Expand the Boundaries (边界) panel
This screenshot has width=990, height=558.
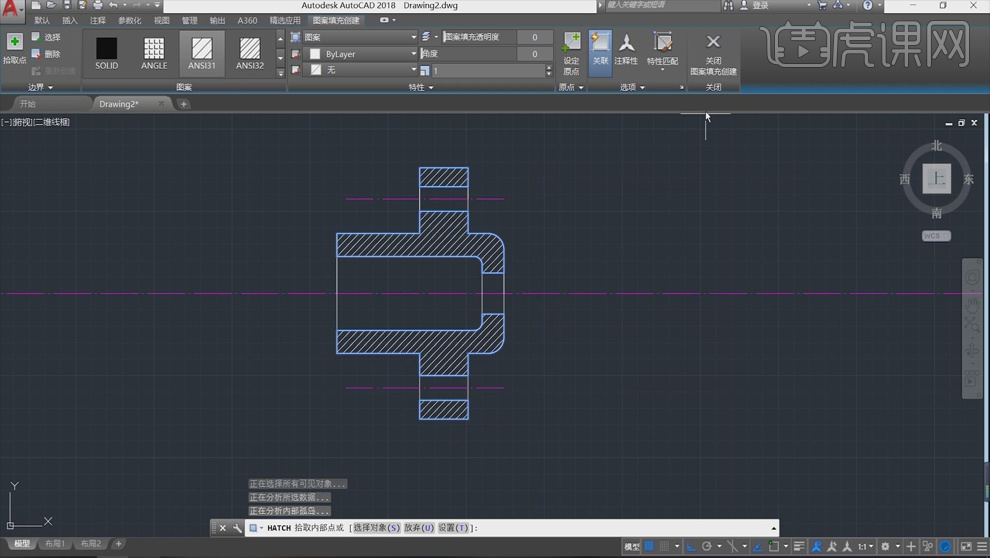[40, 87]
